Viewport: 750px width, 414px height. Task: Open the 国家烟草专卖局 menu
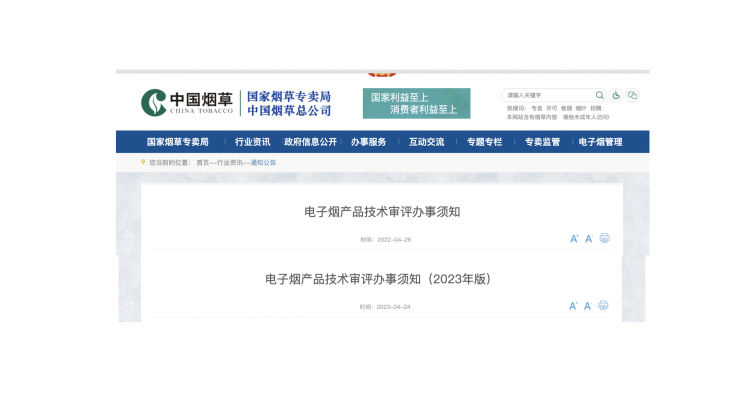click(177, 142)
